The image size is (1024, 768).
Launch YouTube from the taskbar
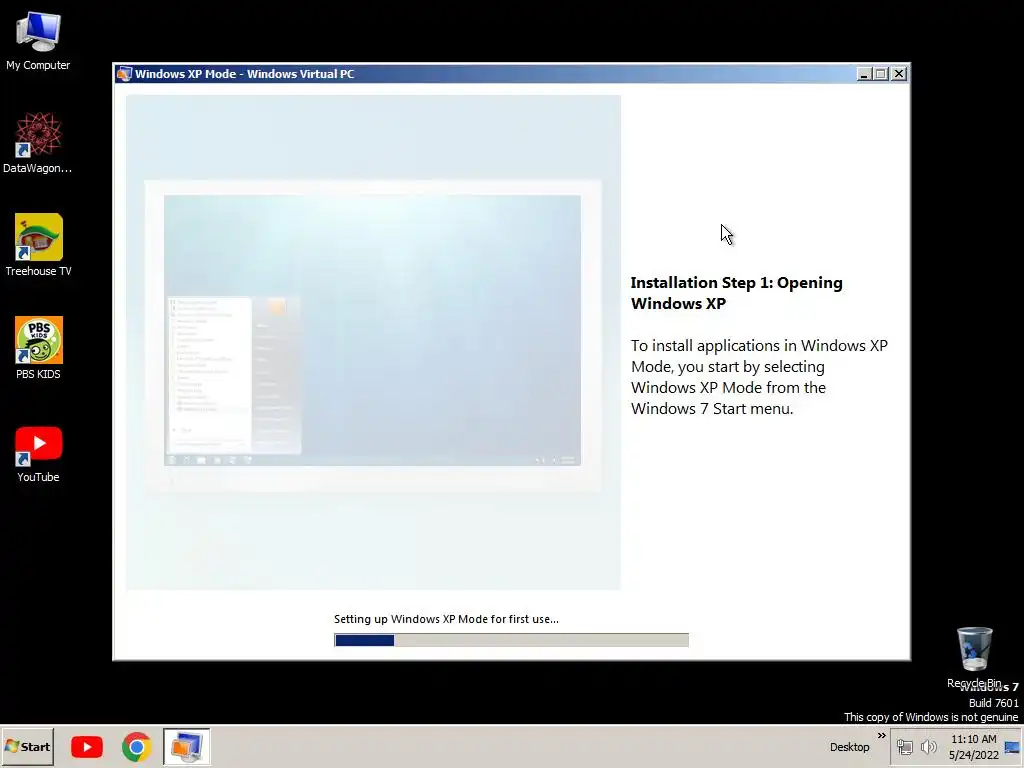pyautogui.click(x=87, y=746)
